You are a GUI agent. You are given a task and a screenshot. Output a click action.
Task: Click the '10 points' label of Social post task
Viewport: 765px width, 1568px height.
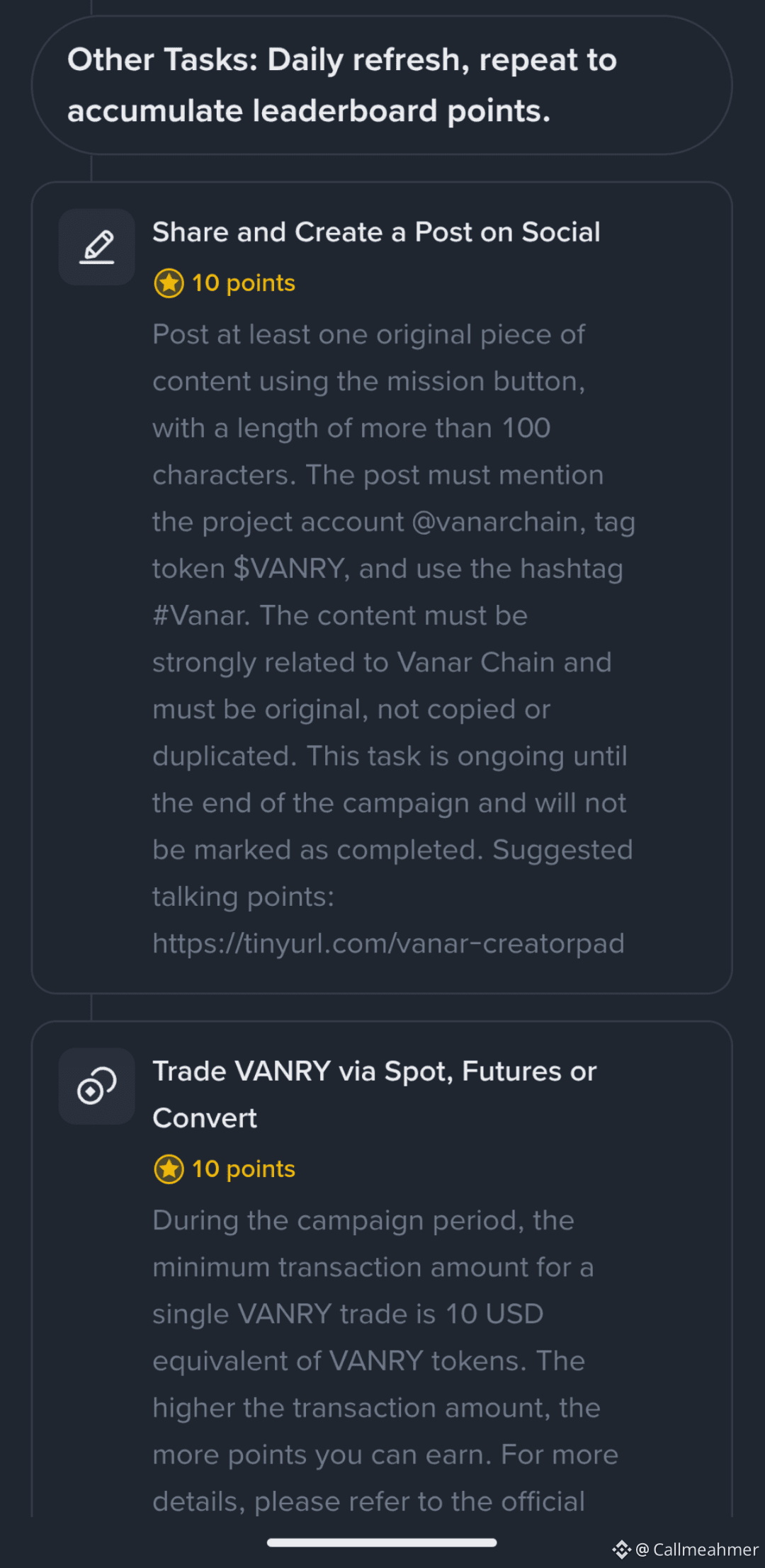[243, 283]
